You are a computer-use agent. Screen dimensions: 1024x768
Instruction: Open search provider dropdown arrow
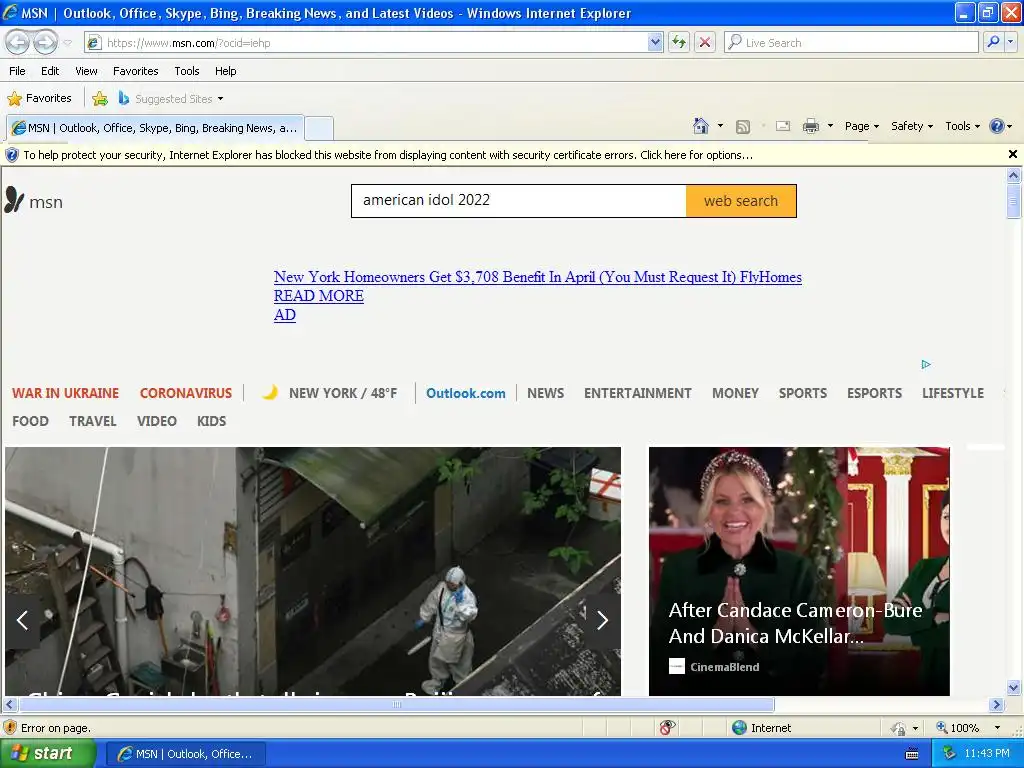[1010, 42]
